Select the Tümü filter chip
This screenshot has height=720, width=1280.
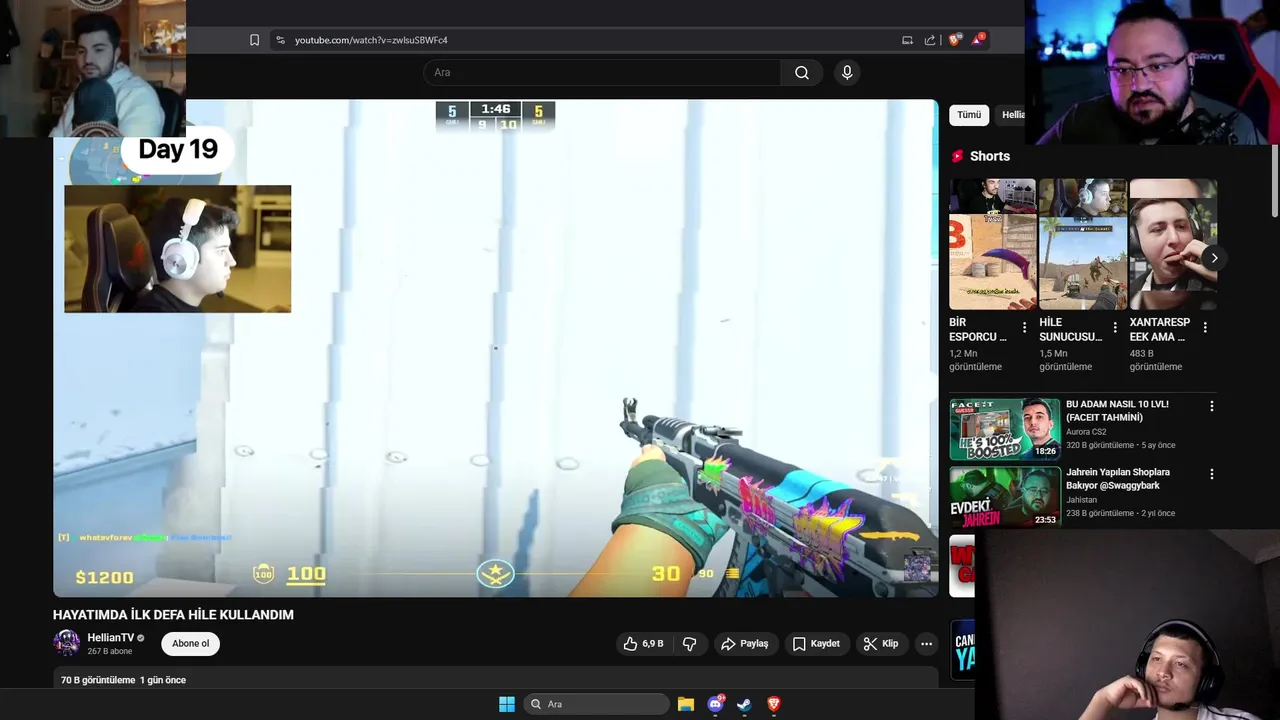click(969, 115)
